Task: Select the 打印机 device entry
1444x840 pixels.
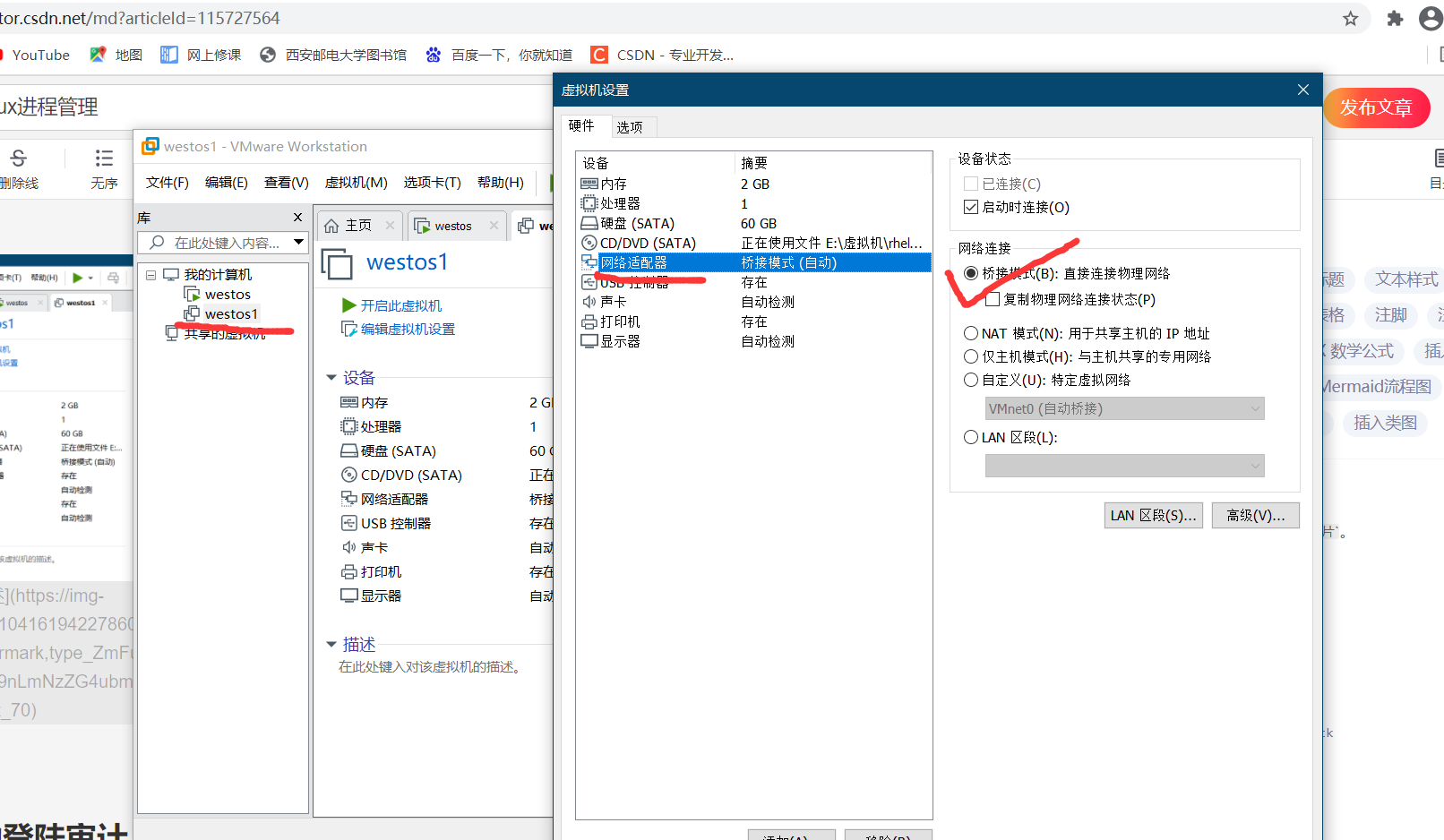Action: click(616, 321)
